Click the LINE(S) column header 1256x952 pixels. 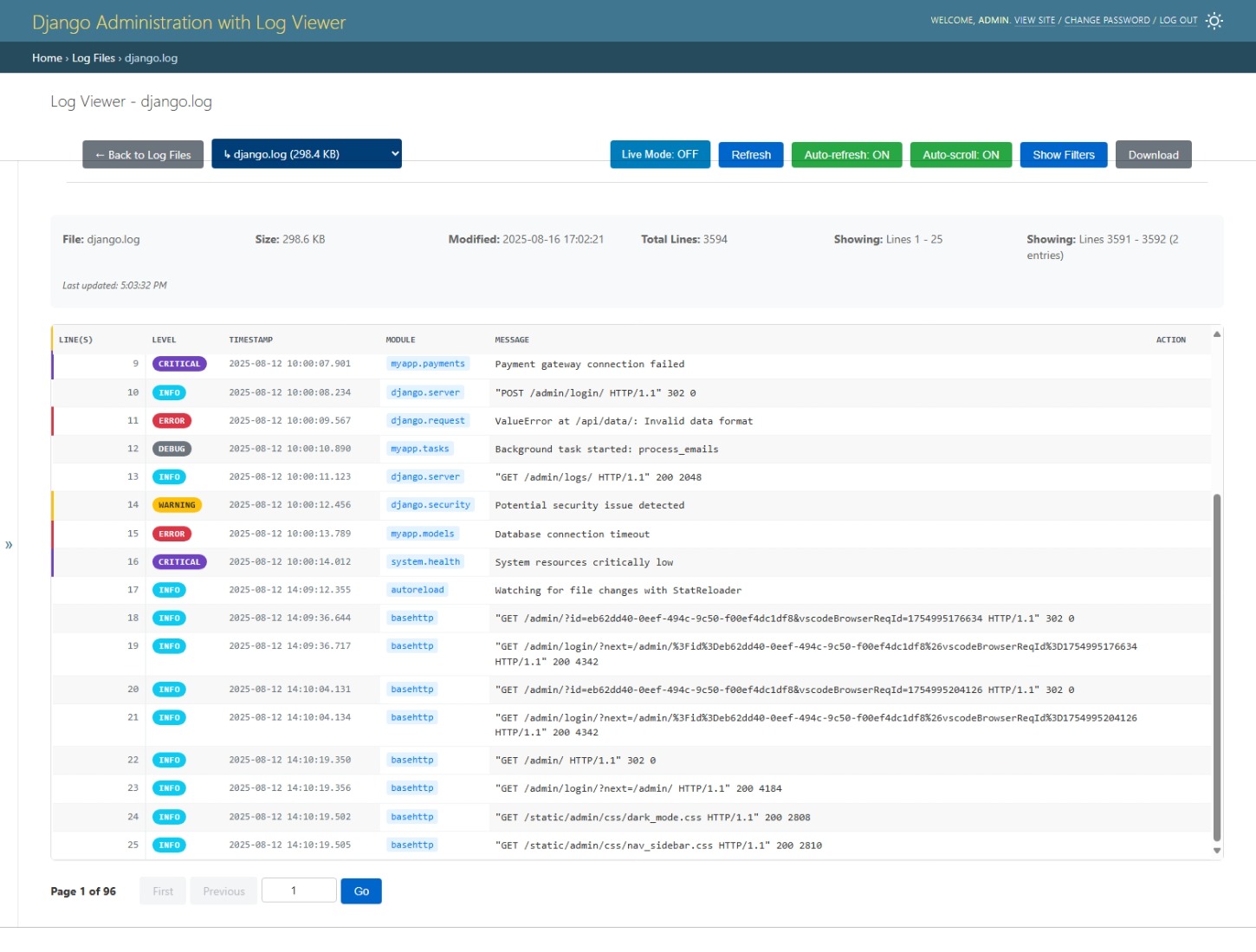[x=75, y=340]
